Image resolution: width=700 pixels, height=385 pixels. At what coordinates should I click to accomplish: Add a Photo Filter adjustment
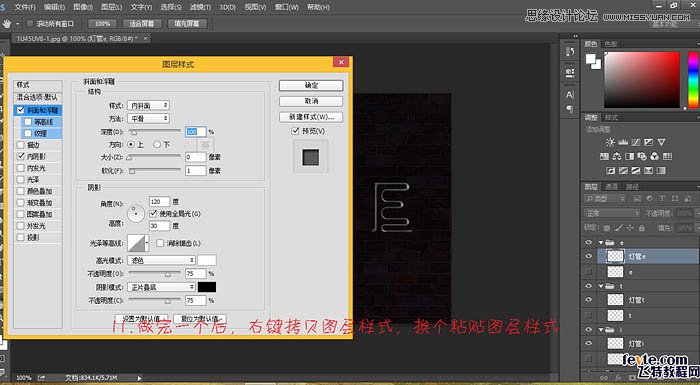(x=642, y=156)
